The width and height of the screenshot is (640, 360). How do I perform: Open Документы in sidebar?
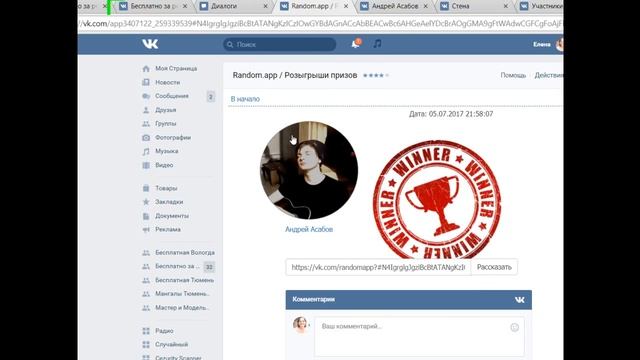tap(172, 216)
